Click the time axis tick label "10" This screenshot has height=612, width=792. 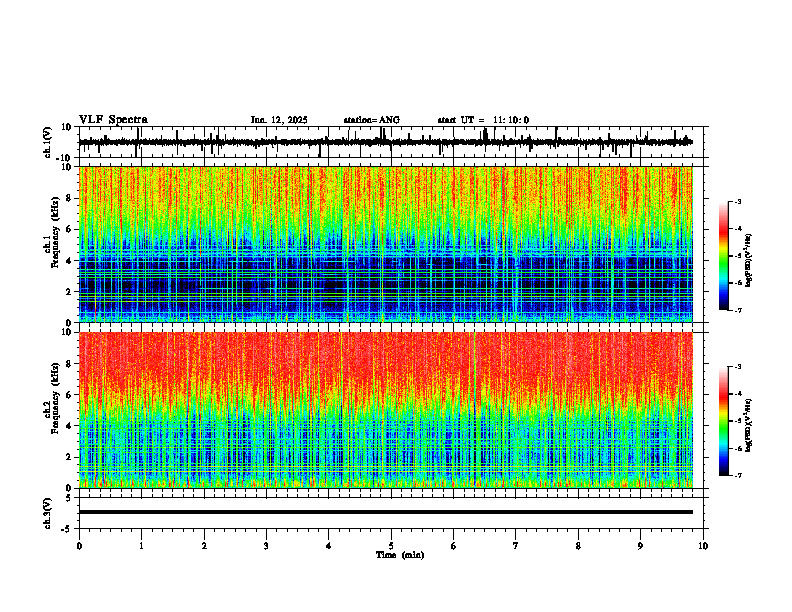coord(703,546)
